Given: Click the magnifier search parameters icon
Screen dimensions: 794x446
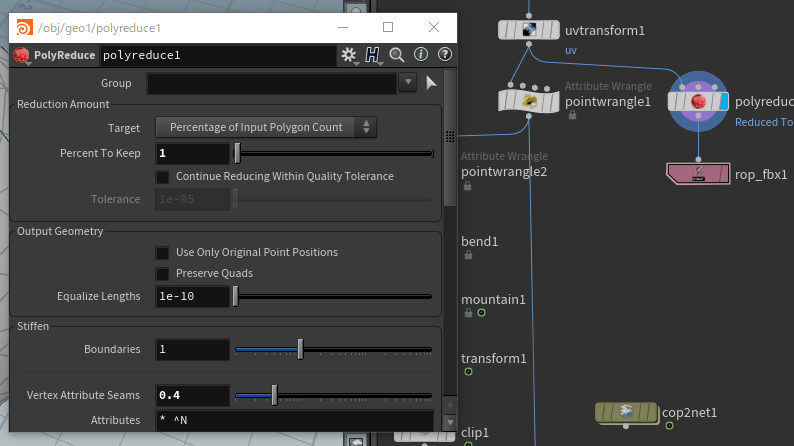Looking at the screenshot, I should point(396,55).
